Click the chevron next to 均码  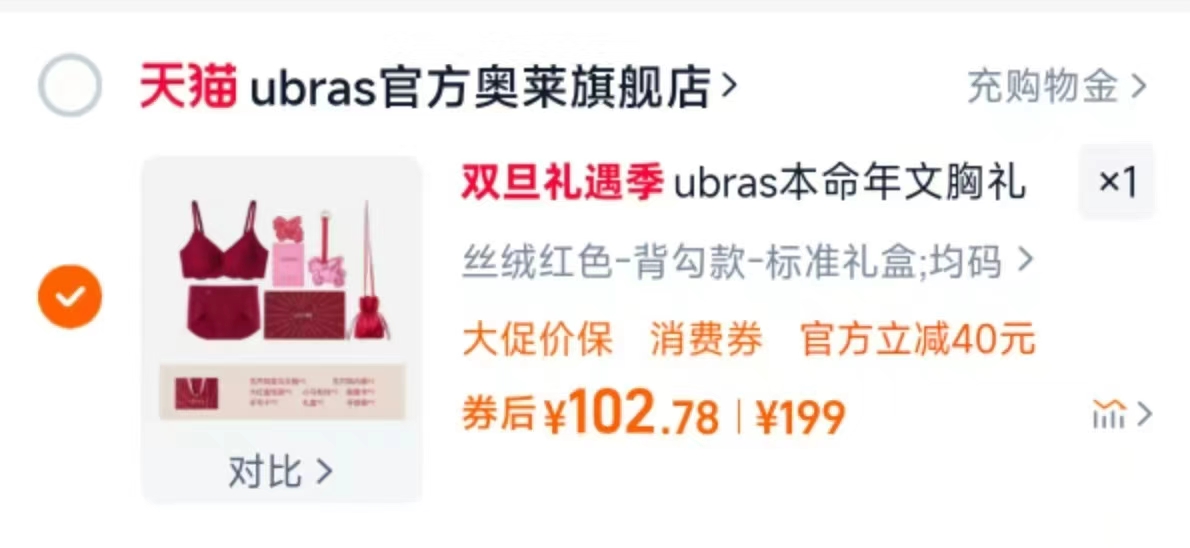pos(1025,261)
